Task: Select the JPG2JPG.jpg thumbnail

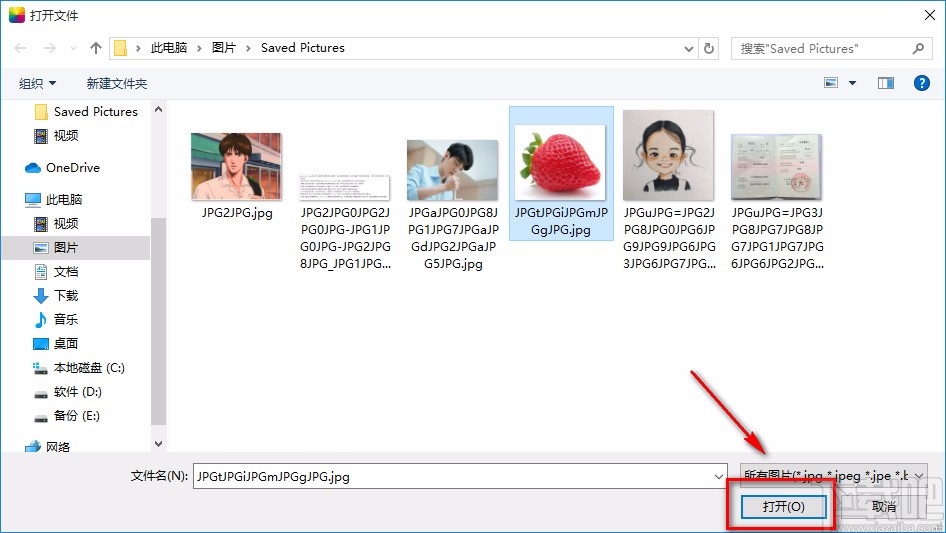Action: [236, 167]
